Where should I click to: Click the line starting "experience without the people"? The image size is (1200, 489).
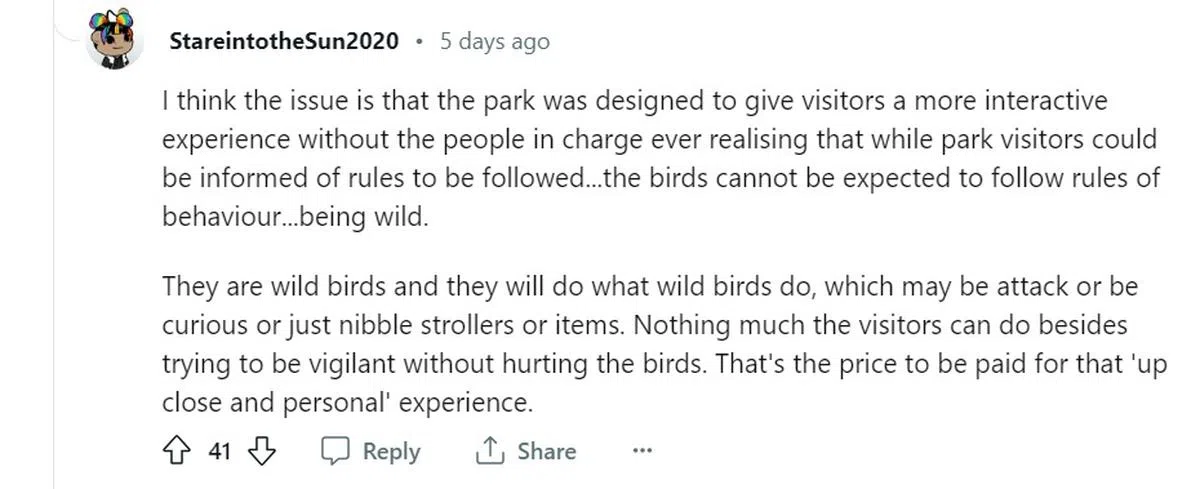658,141
